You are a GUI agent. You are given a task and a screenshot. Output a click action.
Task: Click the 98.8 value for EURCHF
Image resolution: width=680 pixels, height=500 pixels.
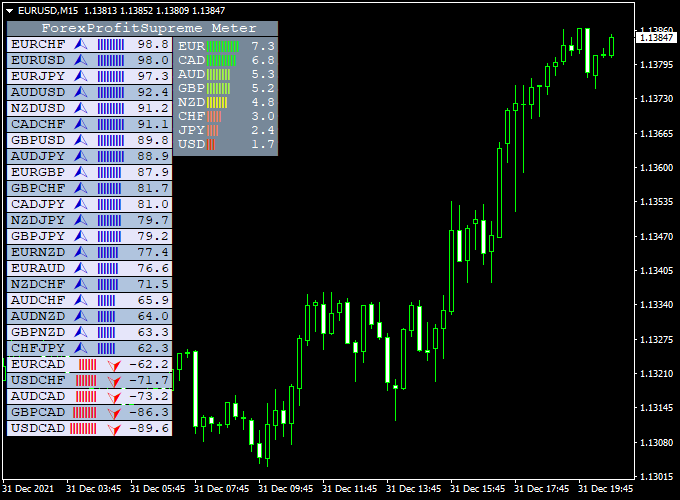[x=153, y=44]
